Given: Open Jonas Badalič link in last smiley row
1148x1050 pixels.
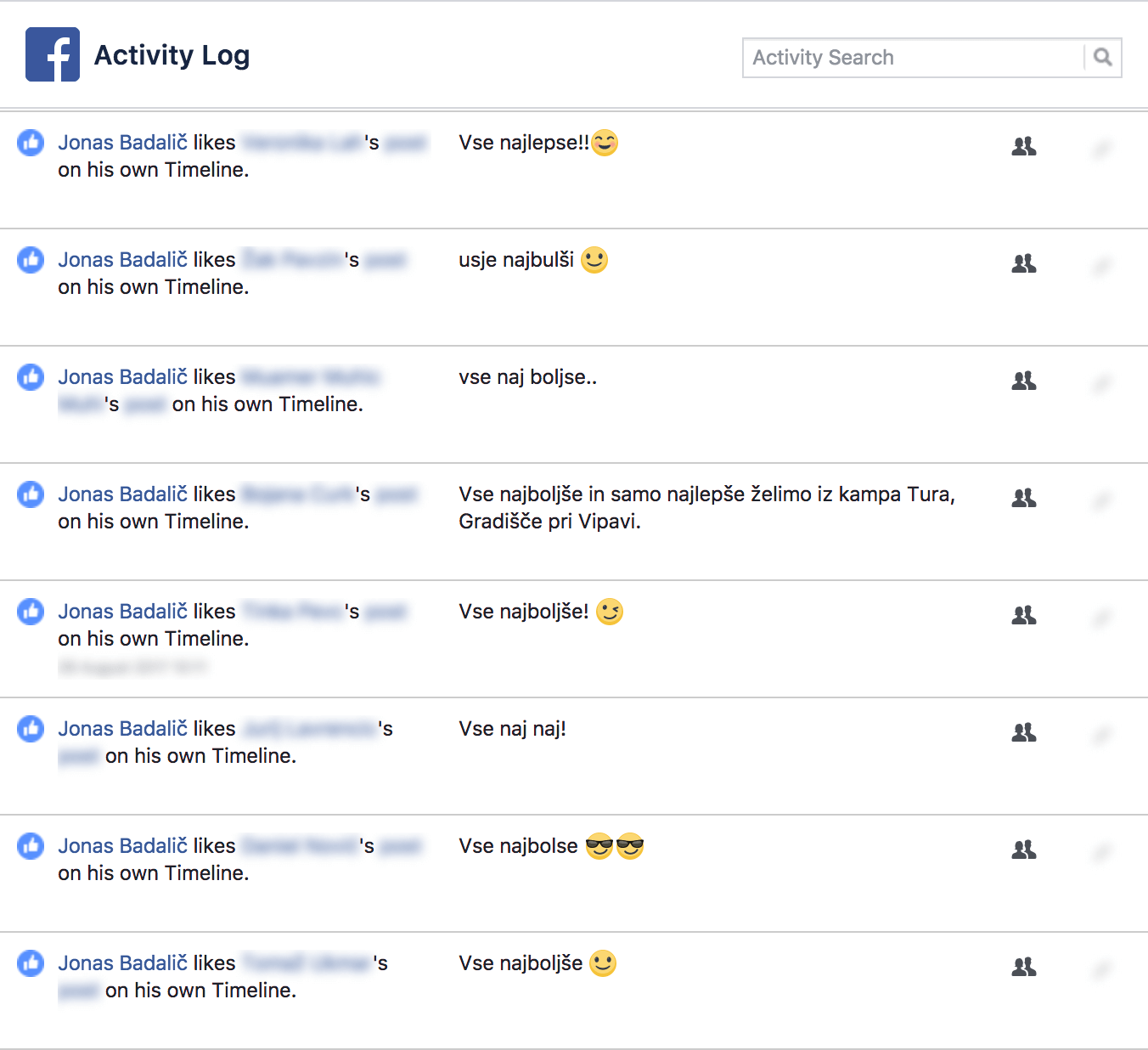Looking at the screenshot, I should [123, 962].
